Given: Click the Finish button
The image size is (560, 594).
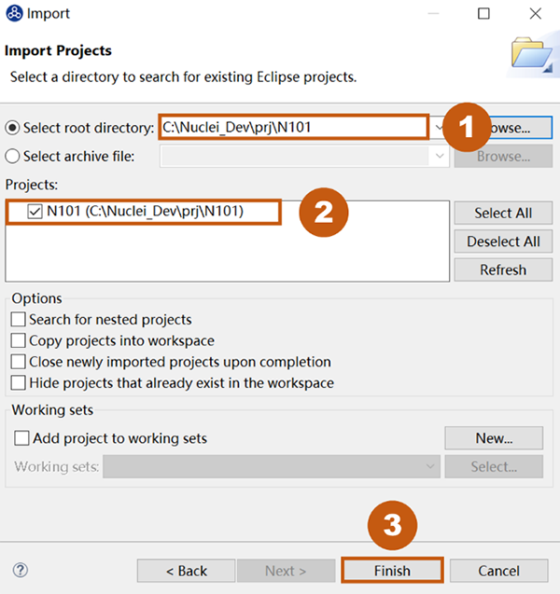Looking at the screenshot, I should click(392, 570).
